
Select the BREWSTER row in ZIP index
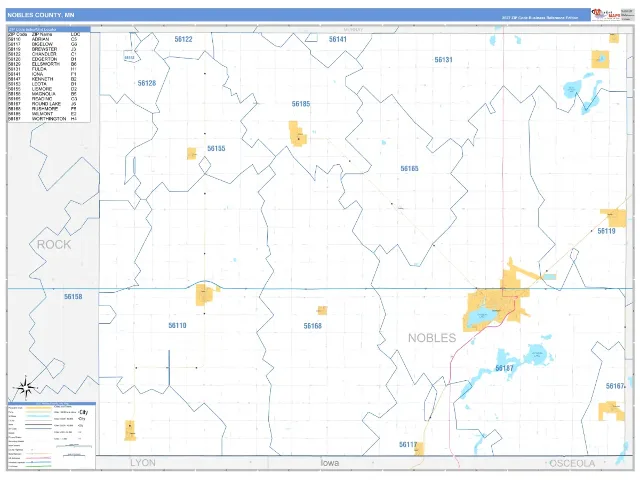(x=42, y=49)
